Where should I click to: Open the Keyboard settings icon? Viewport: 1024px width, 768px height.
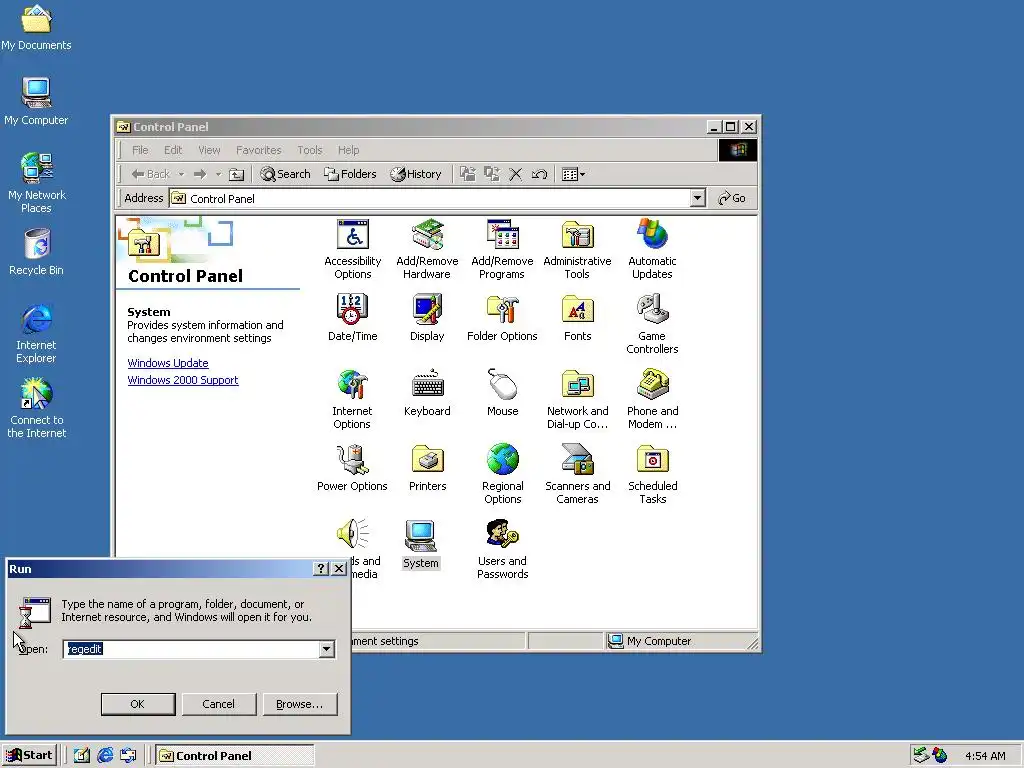[427, 393]
